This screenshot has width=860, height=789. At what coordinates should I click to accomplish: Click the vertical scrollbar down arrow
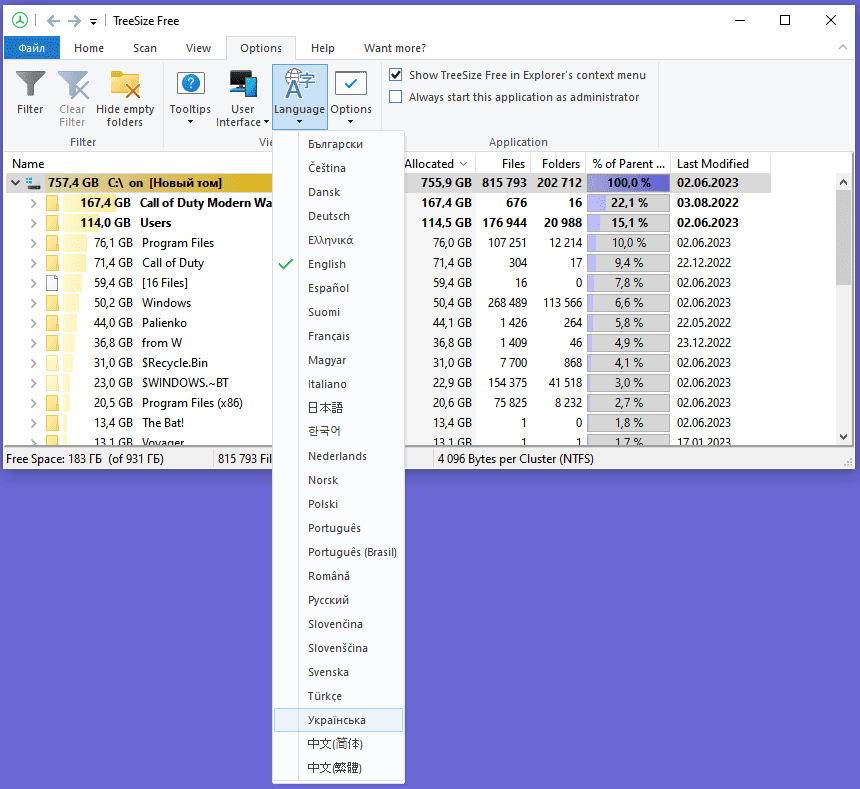844,437
